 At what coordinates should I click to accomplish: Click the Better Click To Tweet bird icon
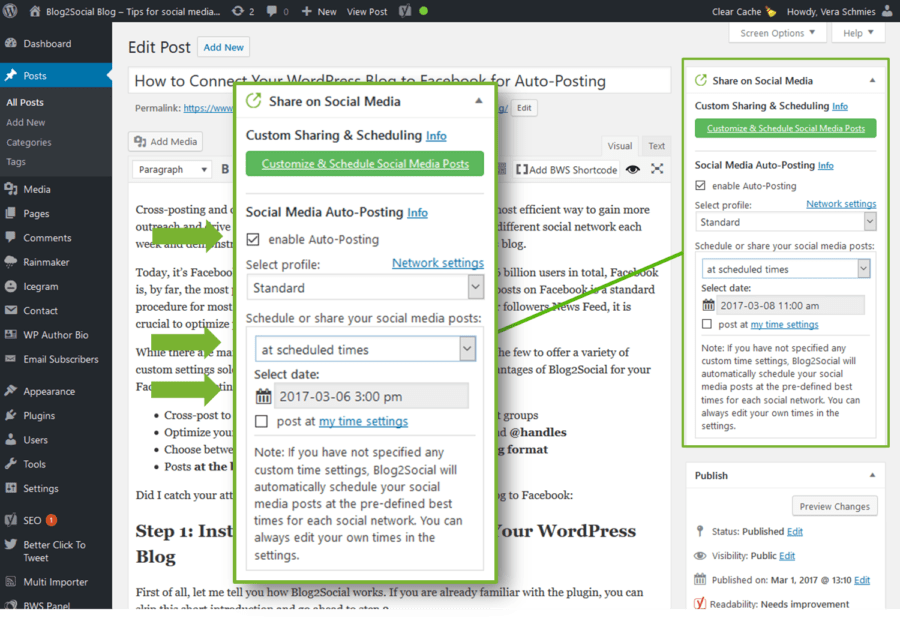click(x=10, y=544)
